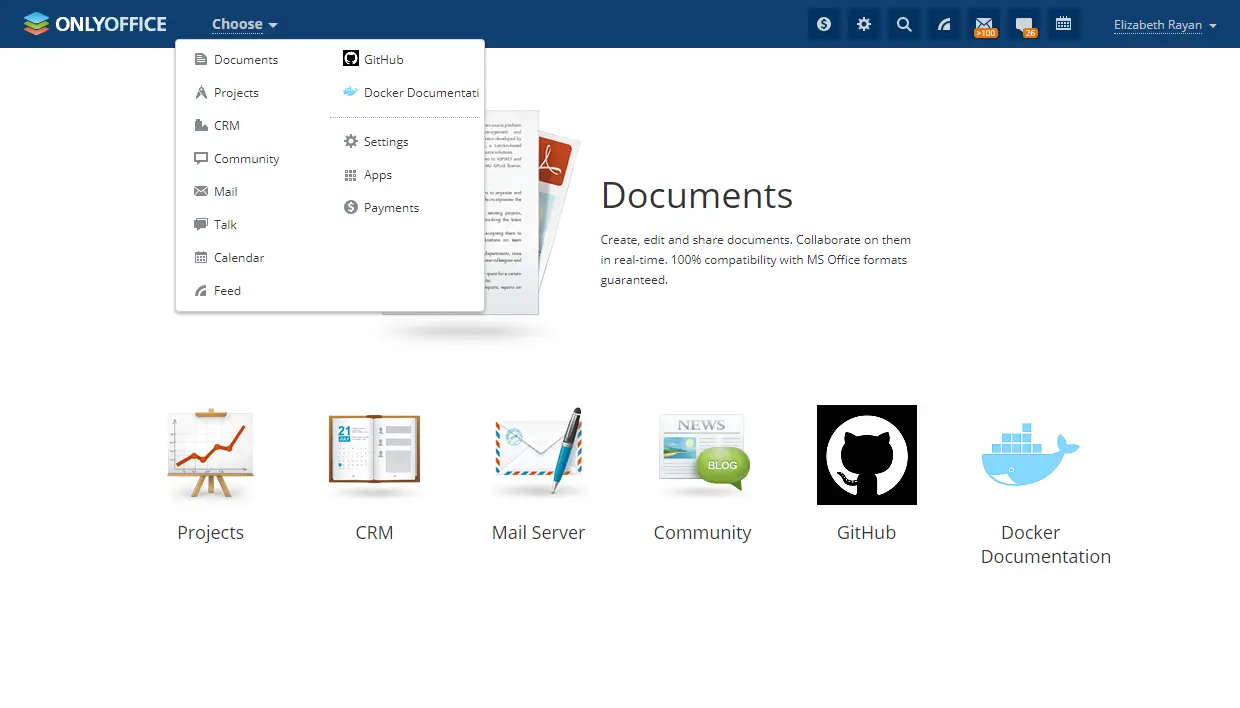Click the Community news blog icon
This screenshot has width=1240, height=708.
(x=702, y=452)
